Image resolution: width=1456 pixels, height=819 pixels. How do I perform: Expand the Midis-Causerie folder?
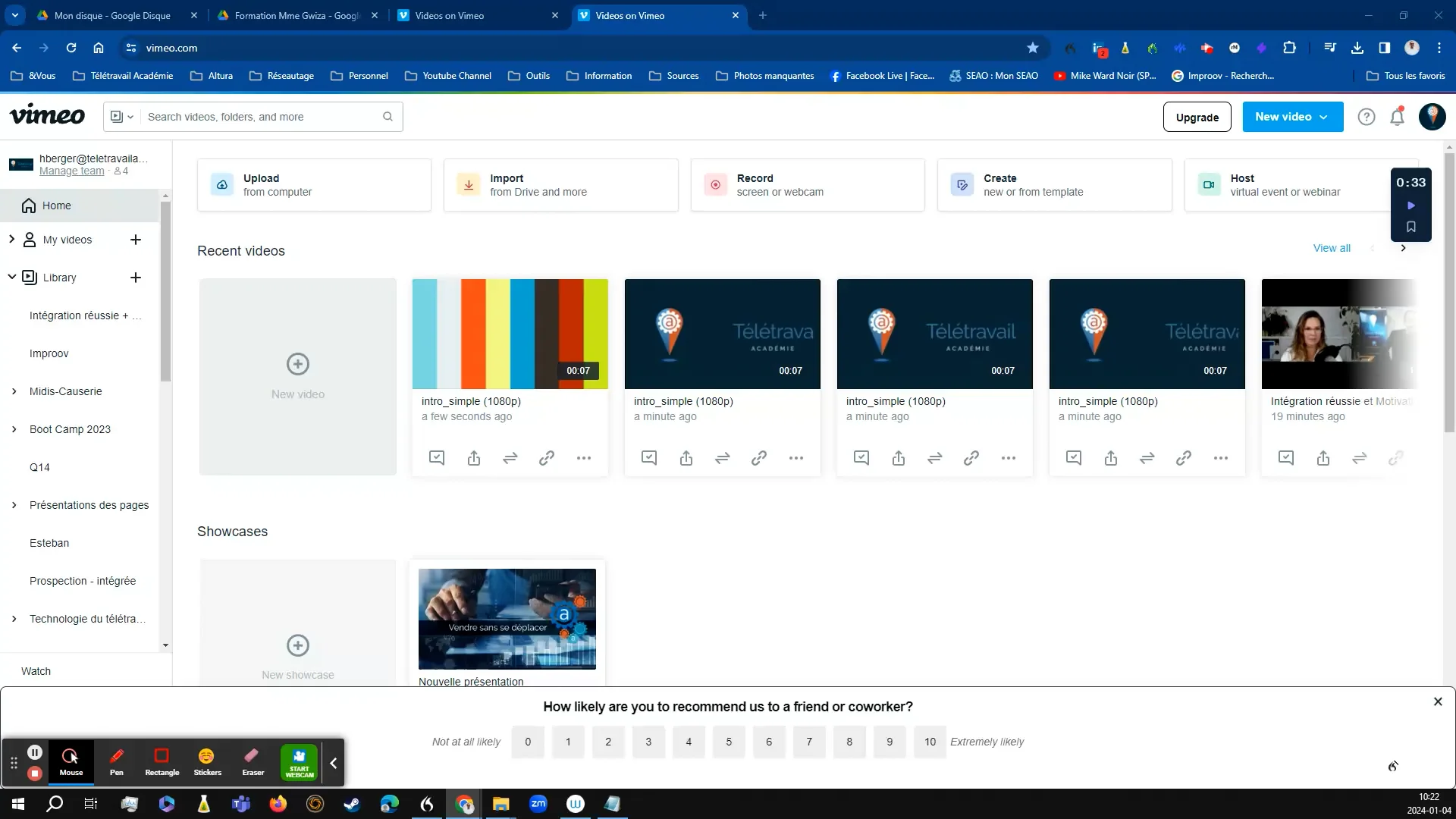pos(14,391)
